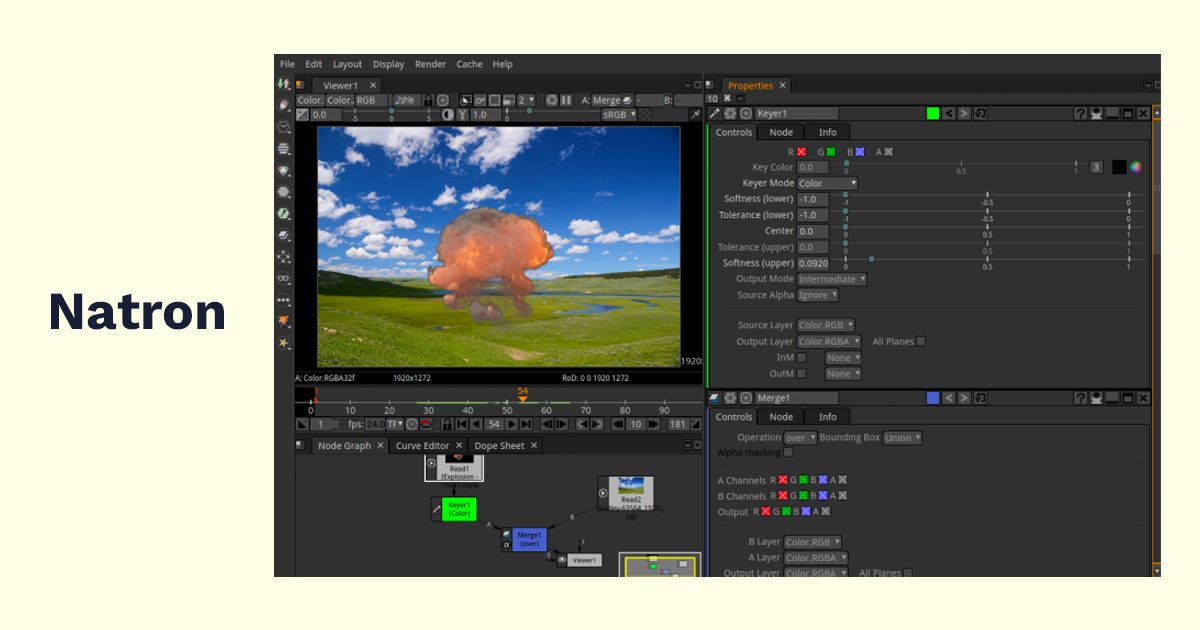
Task: Toggle Keyer1 red channel checkbox
Action: point(802,152)
